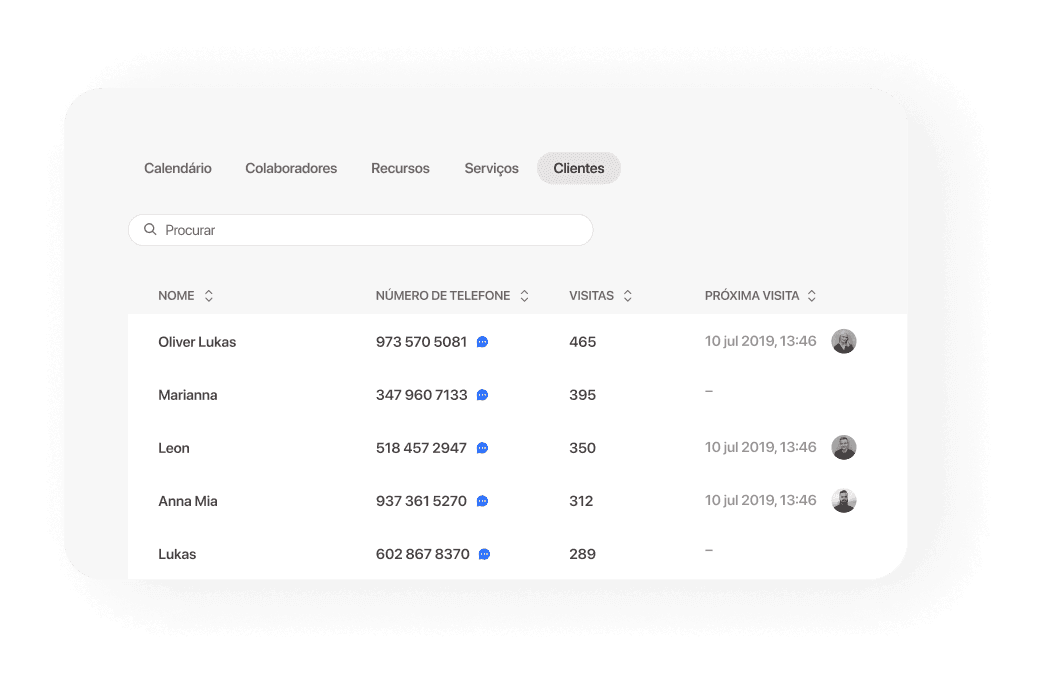Open the Colaboradores tab

click(291, 168)
